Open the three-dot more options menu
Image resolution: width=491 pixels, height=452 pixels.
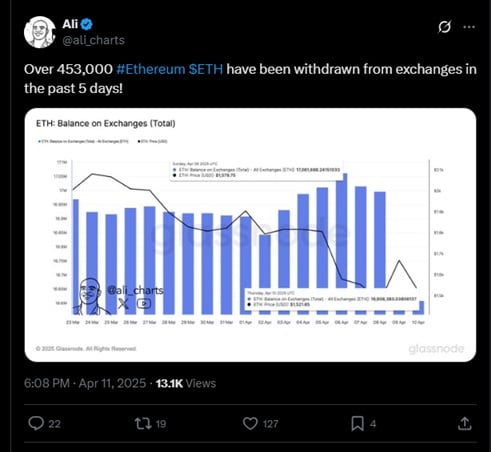(x=469, y=27)
